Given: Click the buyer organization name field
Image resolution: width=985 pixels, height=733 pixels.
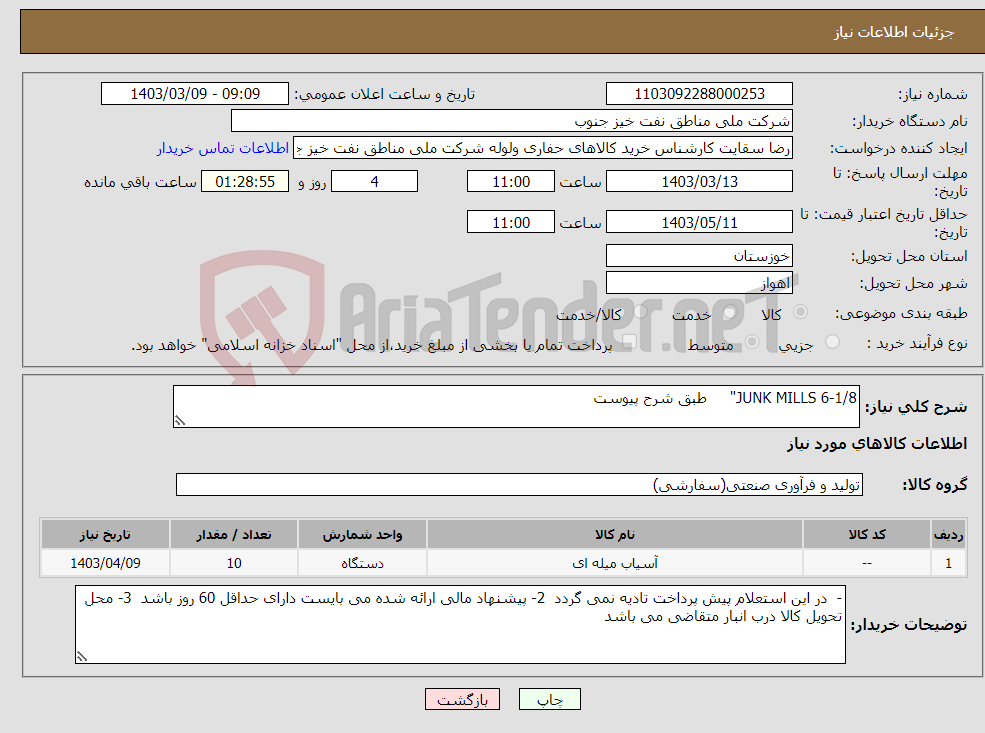Looking at the screenshot, I should pyautogui.click(x=512, y=121).
